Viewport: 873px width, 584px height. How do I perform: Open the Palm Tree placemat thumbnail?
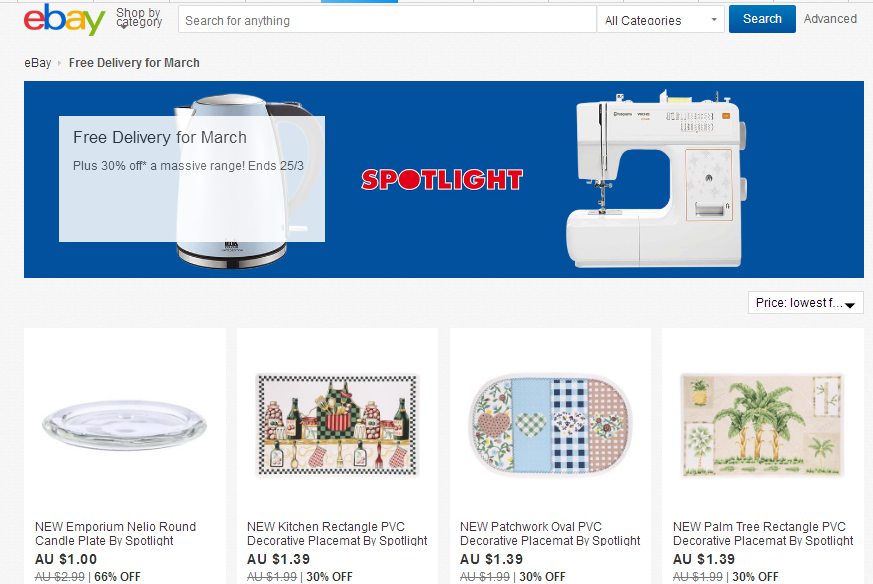click(x=763, y=425)
